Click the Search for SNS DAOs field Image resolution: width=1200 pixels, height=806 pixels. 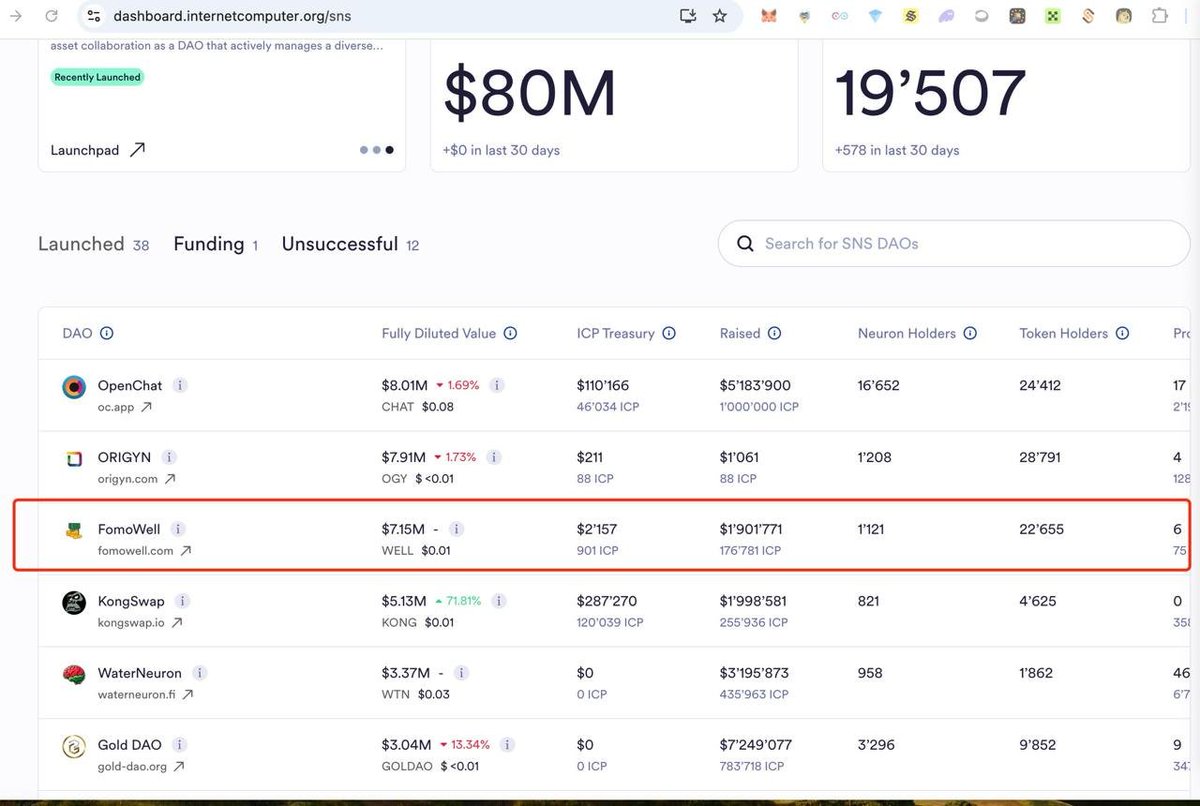pyautogui.click(x=954, y=243)
